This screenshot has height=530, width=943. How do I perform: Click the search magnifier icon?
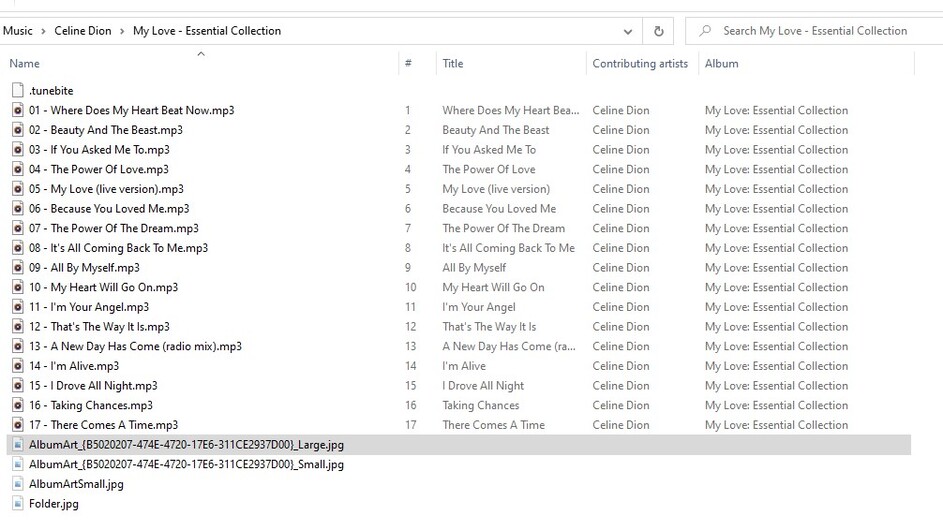(x=705, y=31)
